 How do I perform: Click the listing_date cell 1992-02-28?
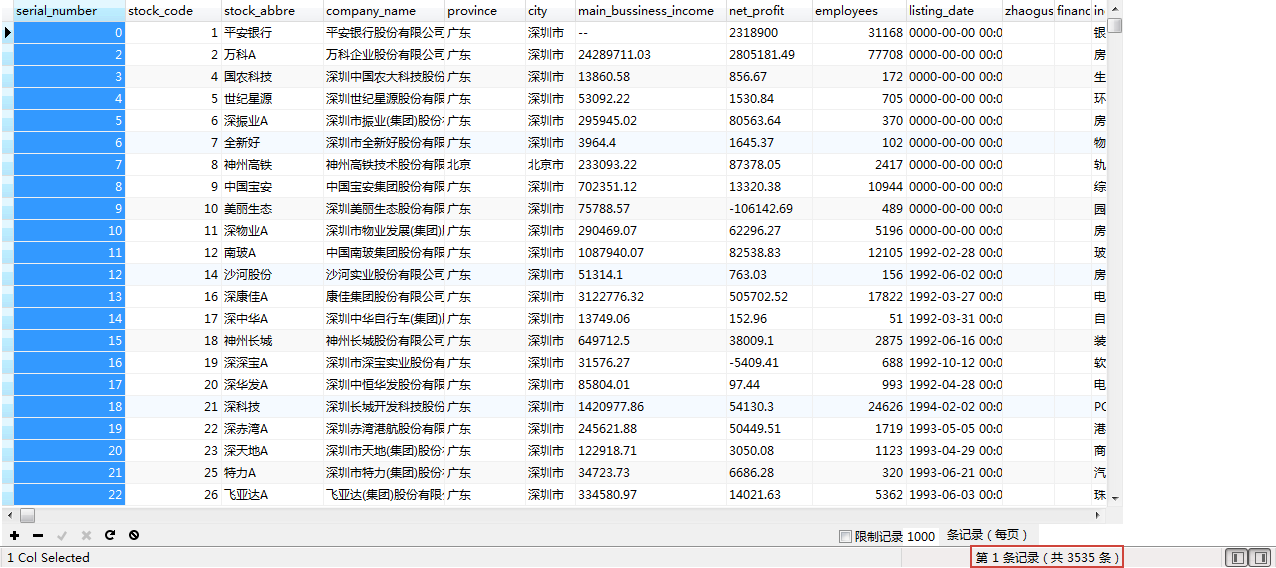(x=954, y=253)
